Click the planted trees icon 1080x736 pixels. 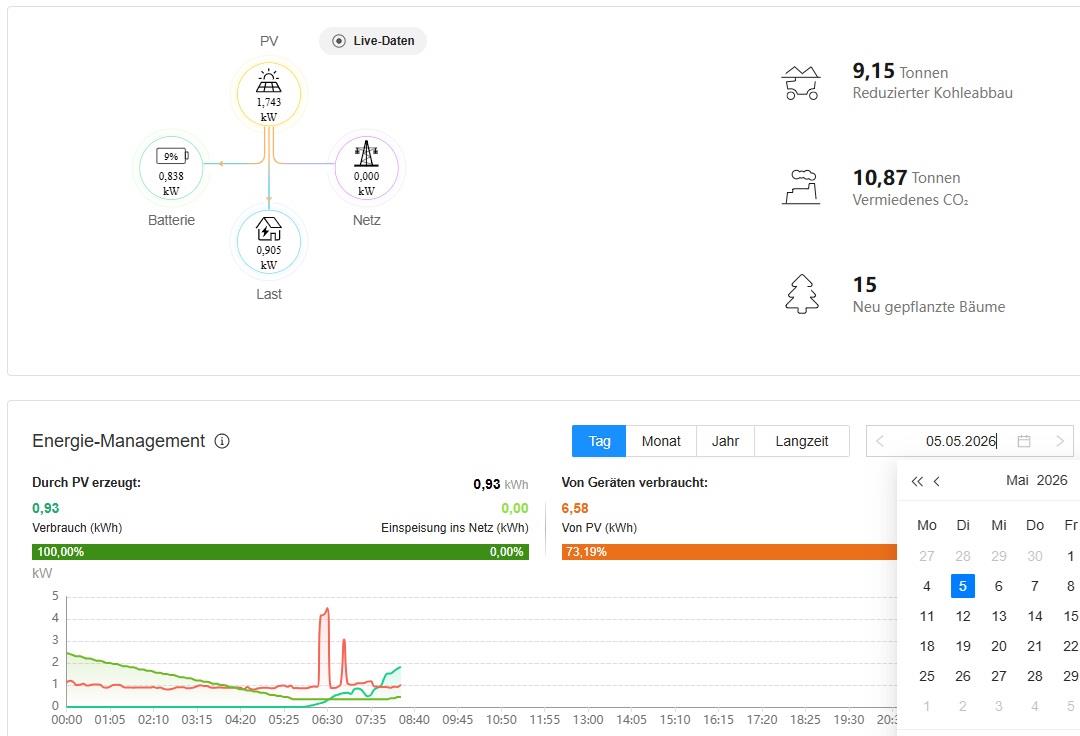tap(802, 294)
